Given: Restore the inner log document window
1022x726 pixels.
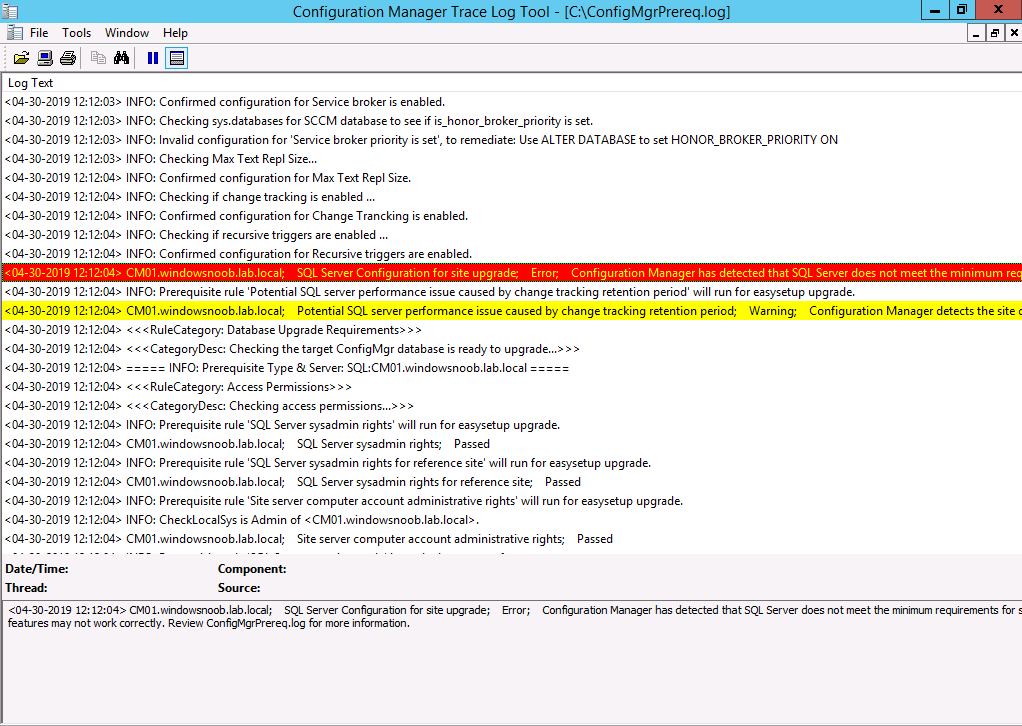Looking at the screenshot, I should pyautogui.click(x=995, y=33).
